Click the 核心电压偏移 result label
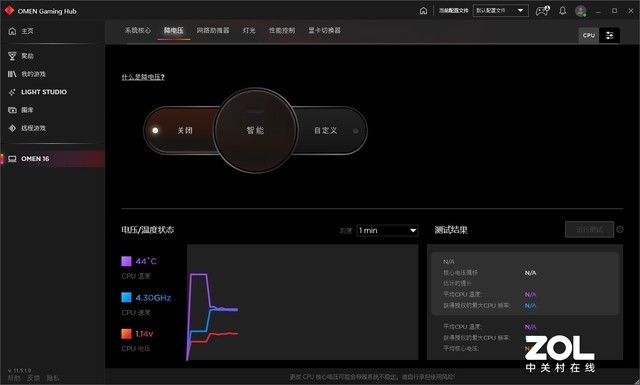 (460, 273)
